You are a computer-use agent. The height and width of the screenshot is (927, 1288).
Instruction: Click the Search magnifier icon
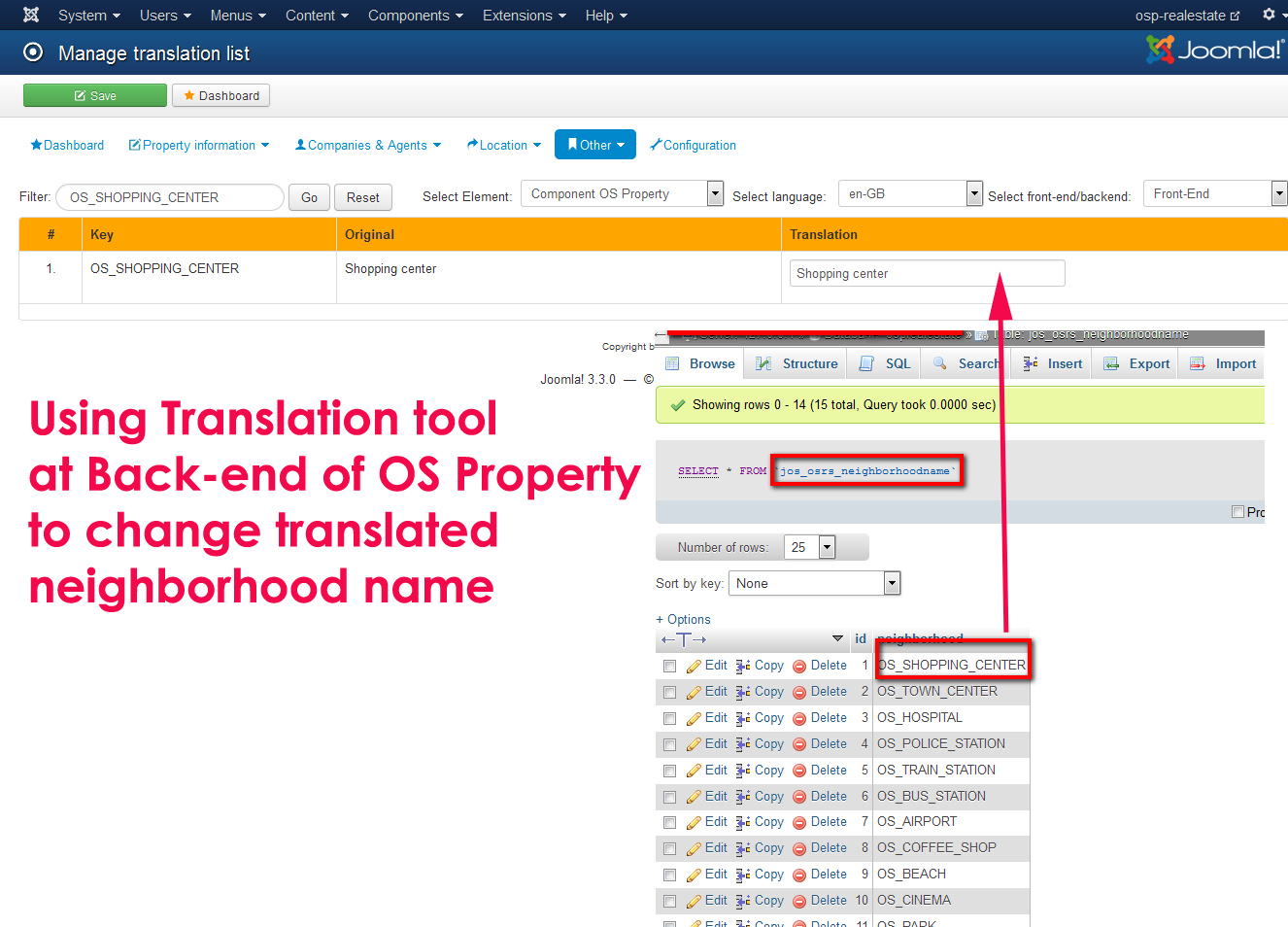click(x=939, y=363)
